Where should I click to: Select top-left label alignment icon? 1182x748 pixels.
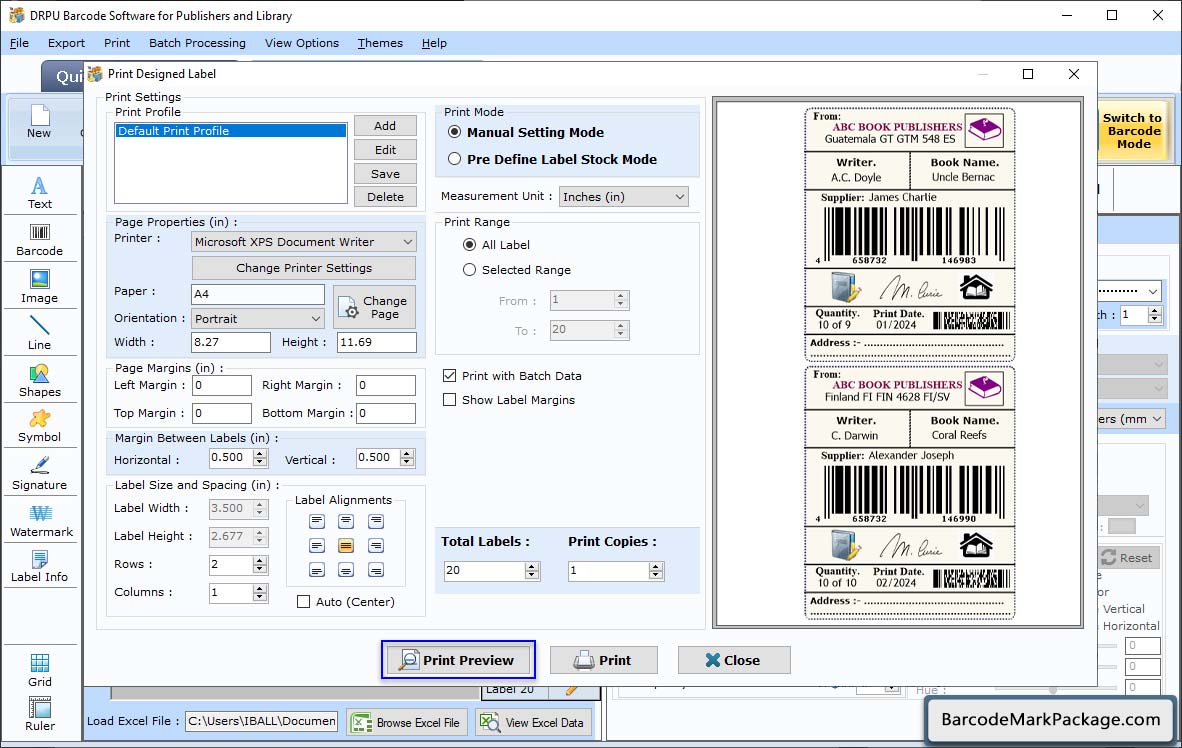pyautogui.click(x=317, y=521)
